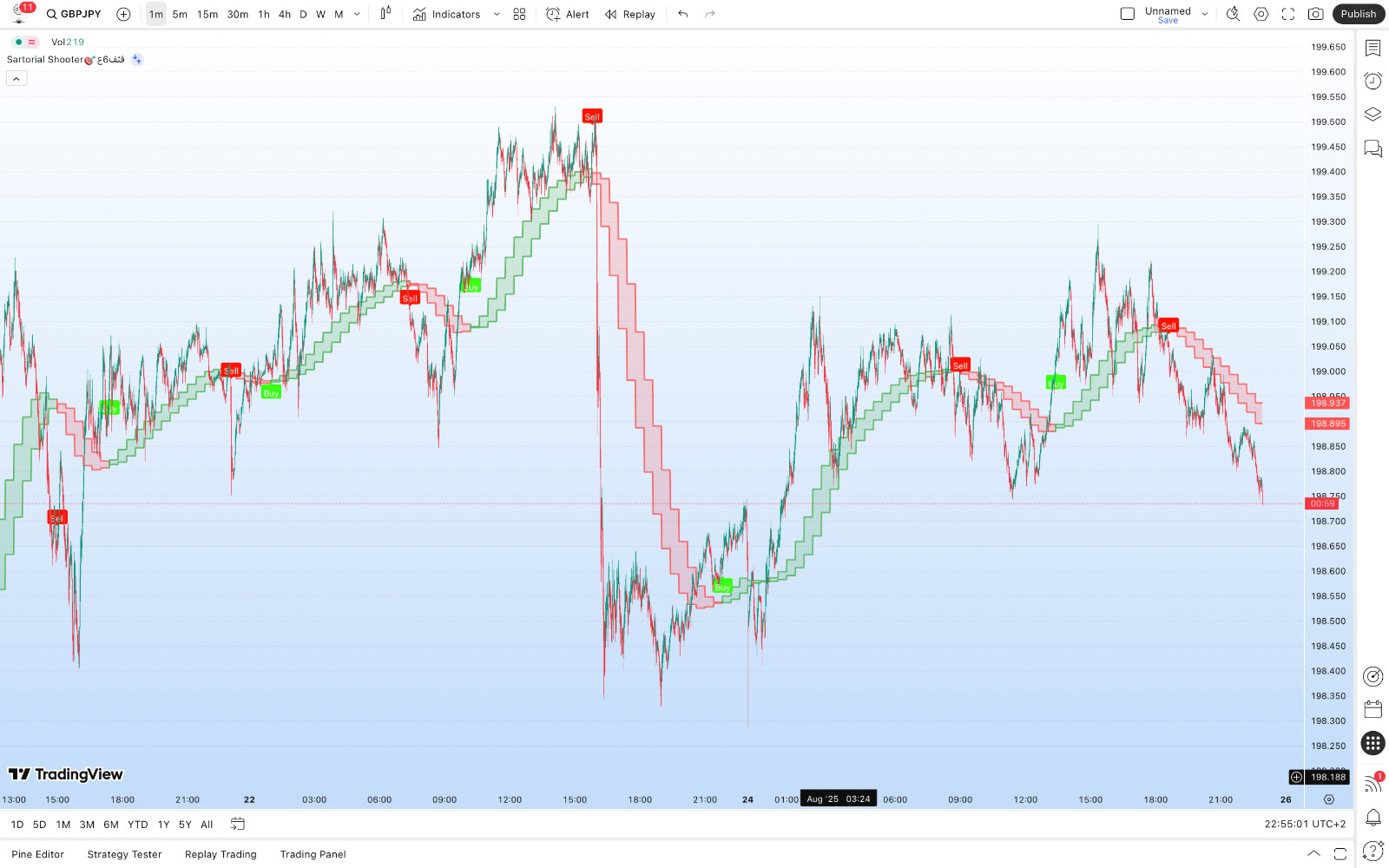Switch to the 4h timeframe

coord(285,14)
